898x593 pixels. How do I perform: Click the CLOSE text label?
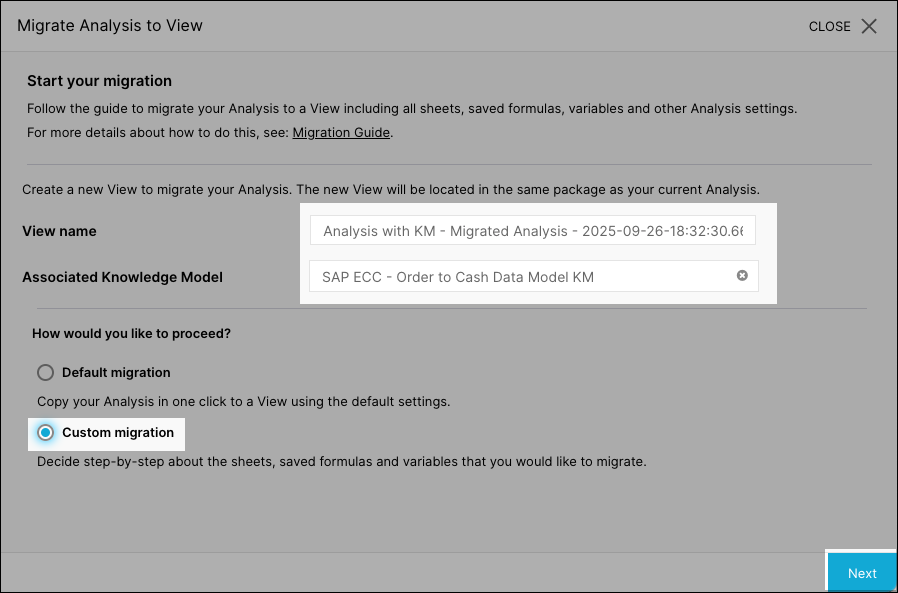[829, 27]
